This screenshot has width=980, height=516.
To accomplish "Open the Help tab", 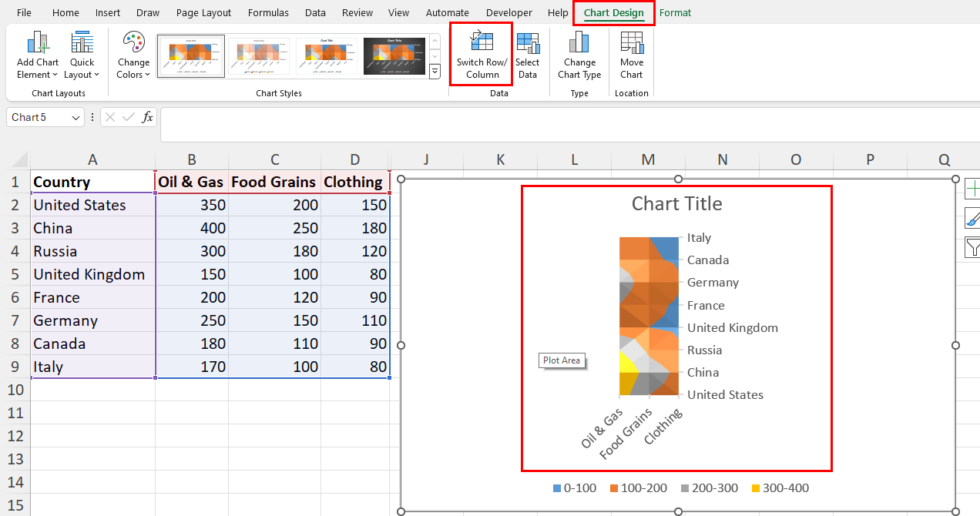I will point(558,12).
